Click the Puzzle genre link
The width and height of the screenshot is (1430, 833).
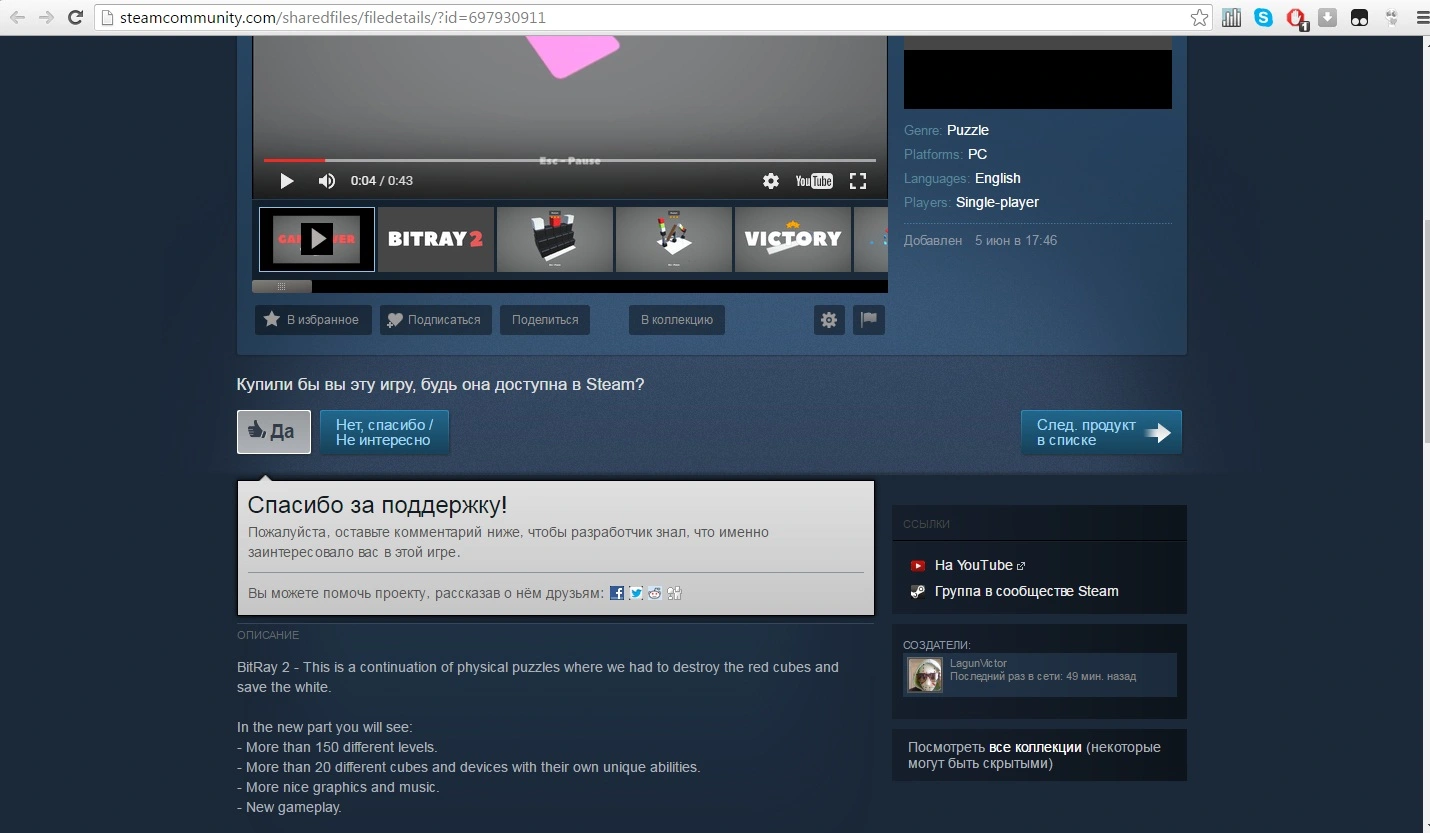[x=968, y=130]
